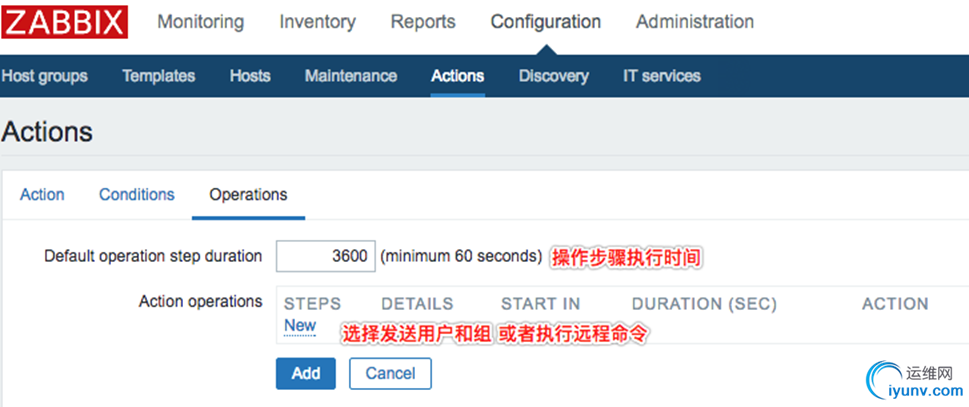Go to Host groups section
The image size is (969, 407).
click(44, 76)
